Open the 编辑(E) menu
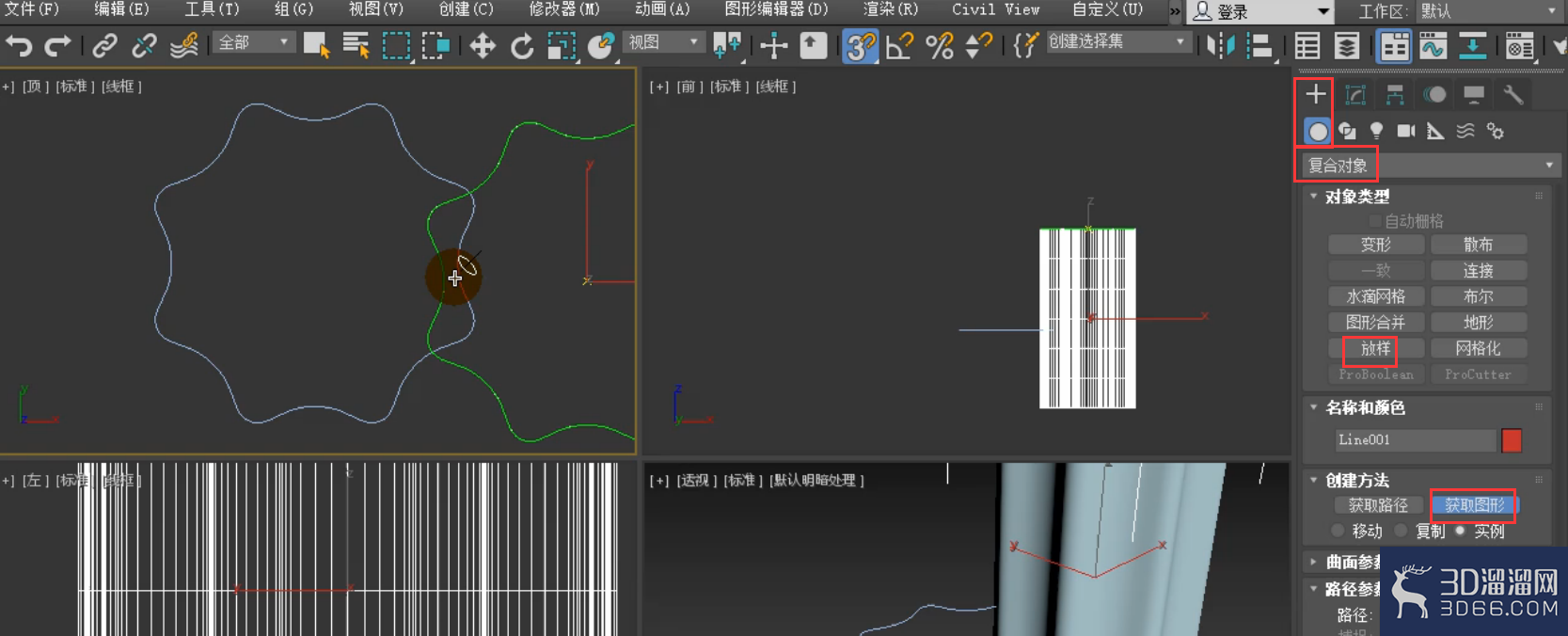The width and height of the screenshot is (1568, 636). (121, 9)
